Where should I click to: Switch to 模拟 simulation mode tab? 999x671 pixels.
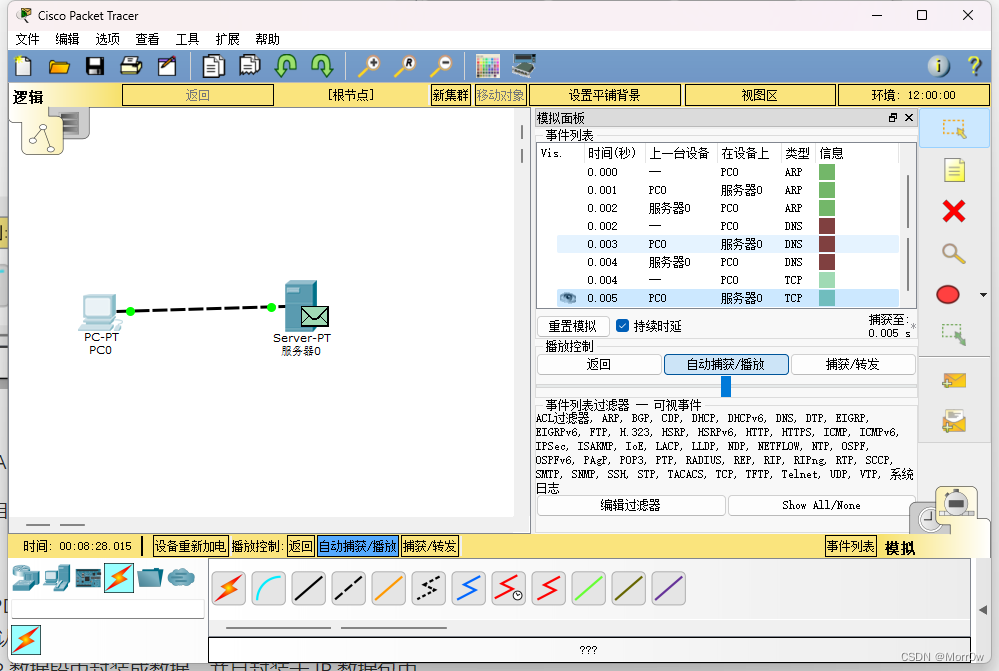(900, 548)
